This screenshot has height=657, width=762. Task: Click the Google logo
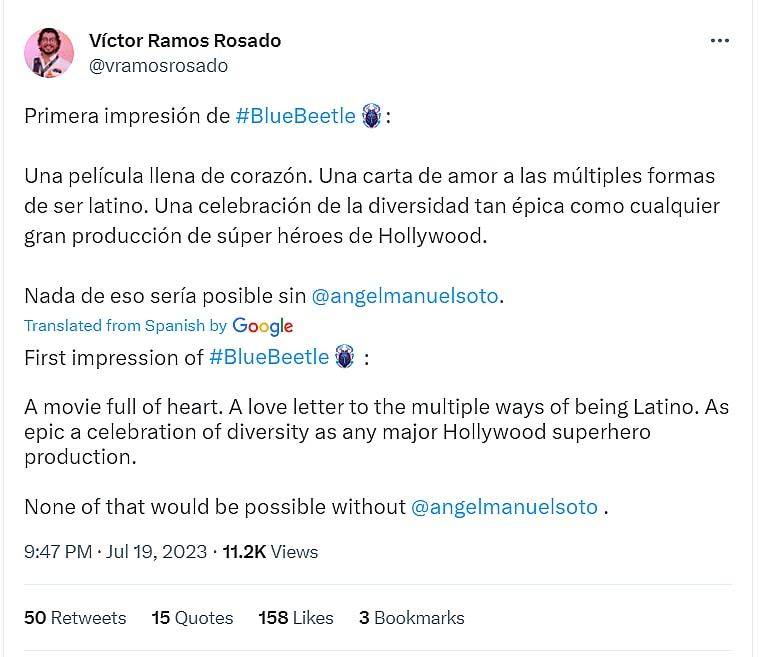click(x=263, y=326)
